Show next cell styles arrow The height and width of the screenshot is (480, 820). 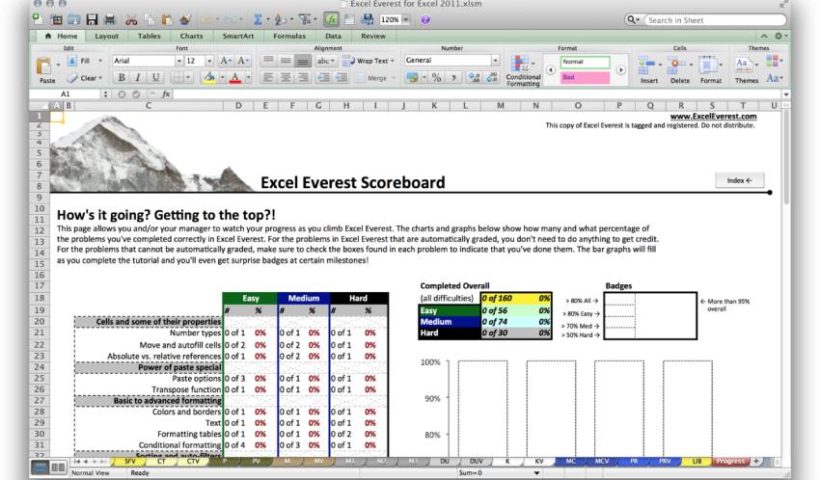click(x=621, y=70)
